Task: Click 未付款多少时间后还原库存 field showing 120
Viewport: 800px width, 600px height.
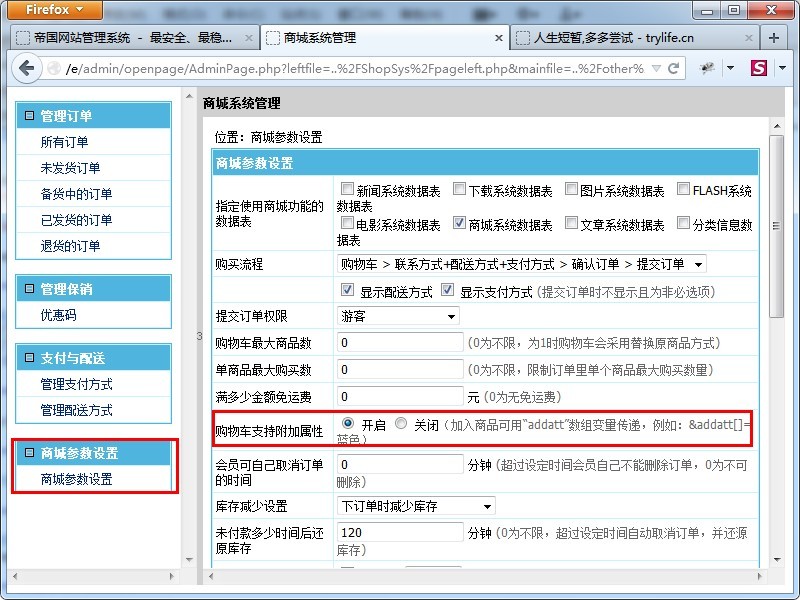Action: [x=400, y=532]
